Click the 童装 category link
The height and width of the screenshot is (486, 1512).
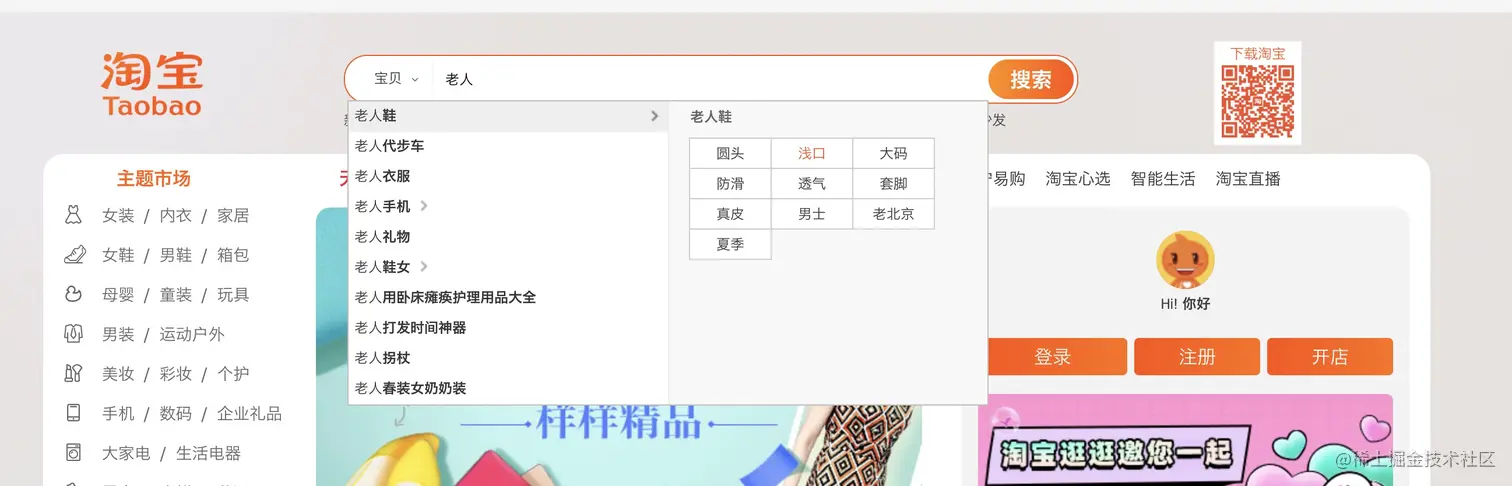pyautogui.click(x=176, y=294)
